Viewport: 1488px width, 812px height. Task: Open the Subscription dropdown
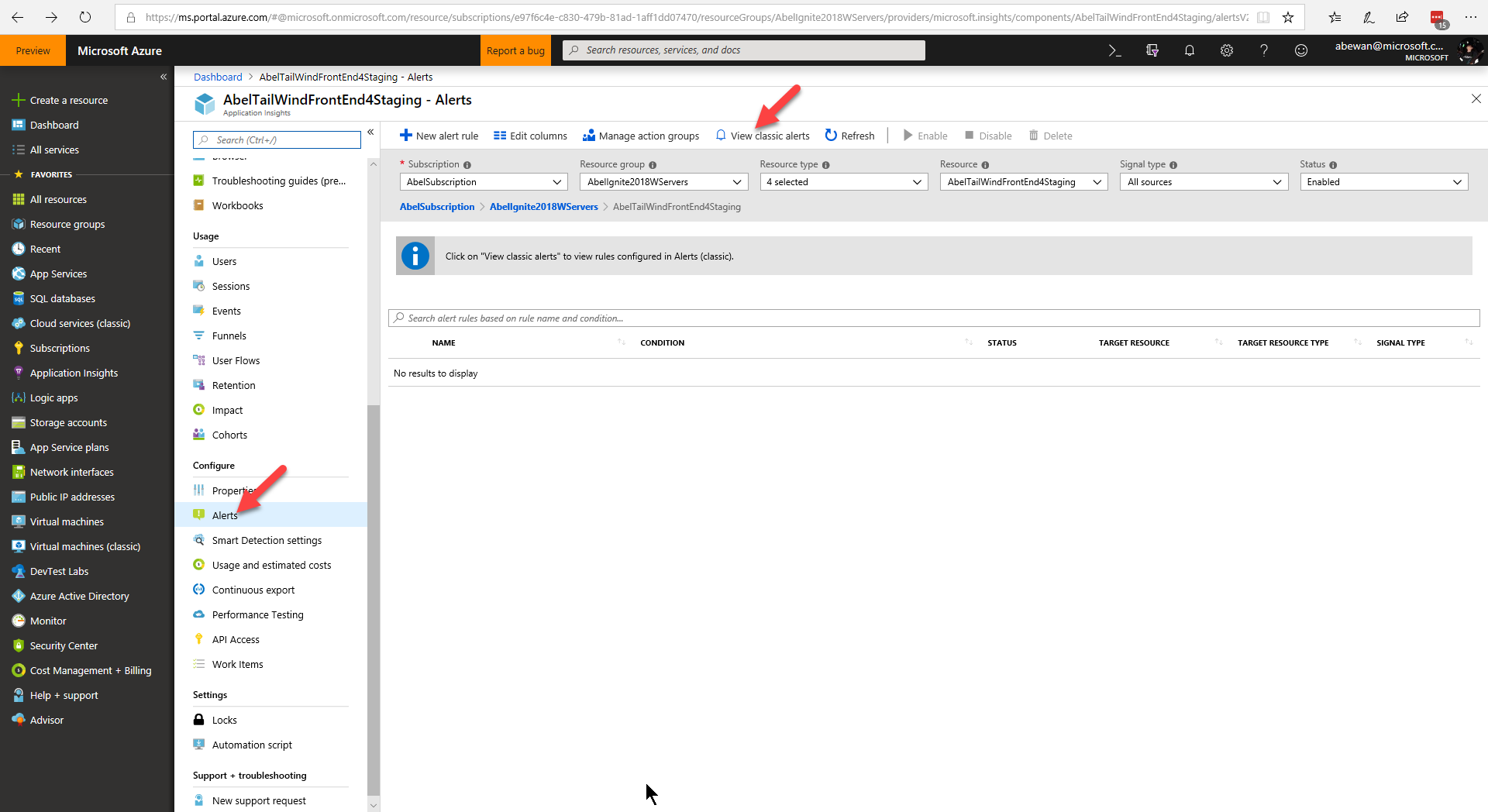pos(484,182)
